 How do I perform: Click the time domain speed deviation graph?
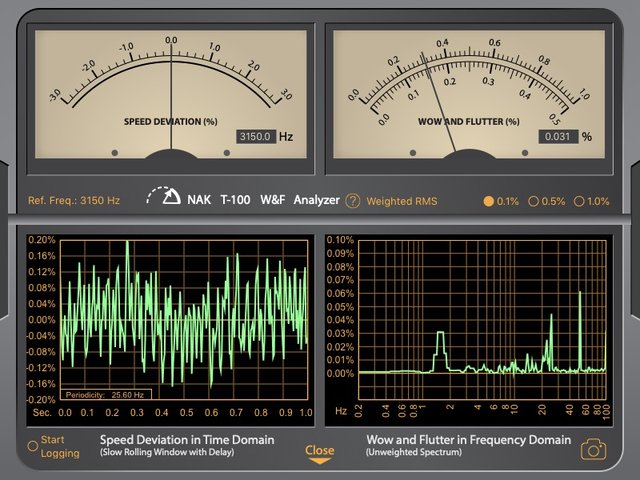click(x=184, y=320)
